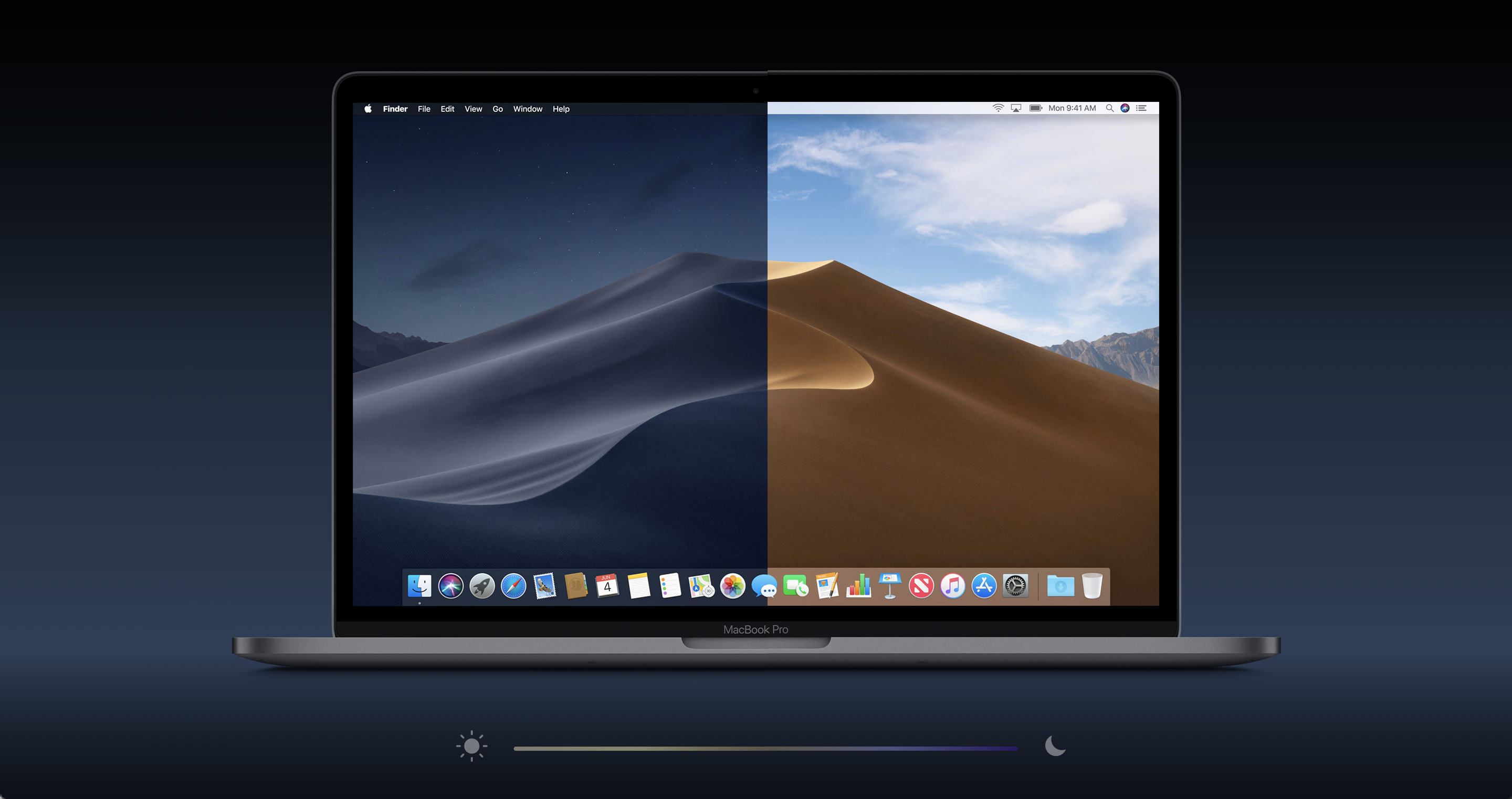Viewport: 1512px width, 799px height.
Task: Open Notes app in Dock
Action: [x=638, y=586]
